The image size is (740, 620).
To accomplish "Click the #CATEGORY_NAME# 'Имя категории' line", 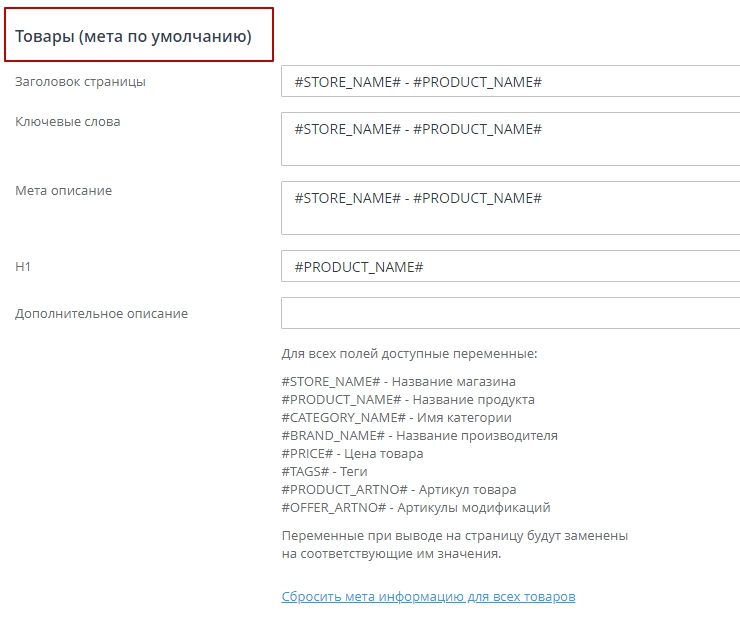I will click(x=396, y=418).
